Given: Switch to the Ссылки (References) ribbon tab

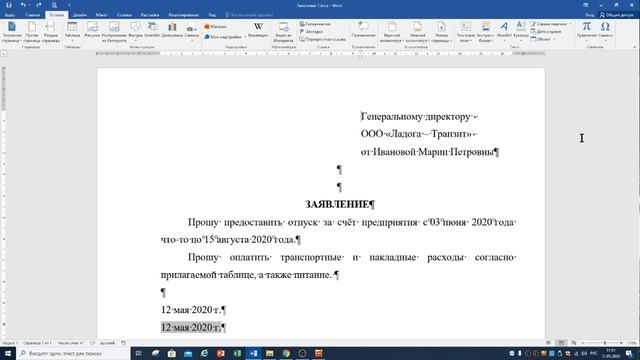Looking at the screenshot, I should coord(124,15).
